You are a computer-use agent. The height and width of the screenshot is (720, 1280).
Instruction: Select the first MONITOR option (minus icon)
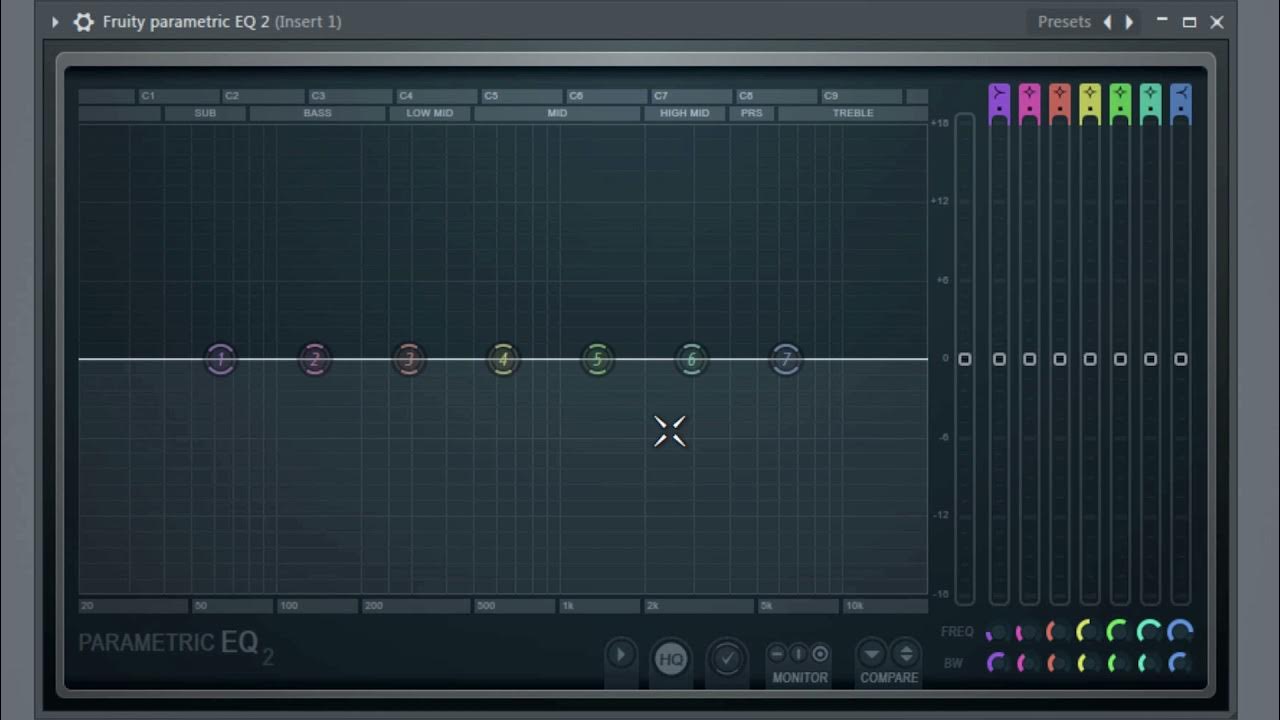[777, 654]
